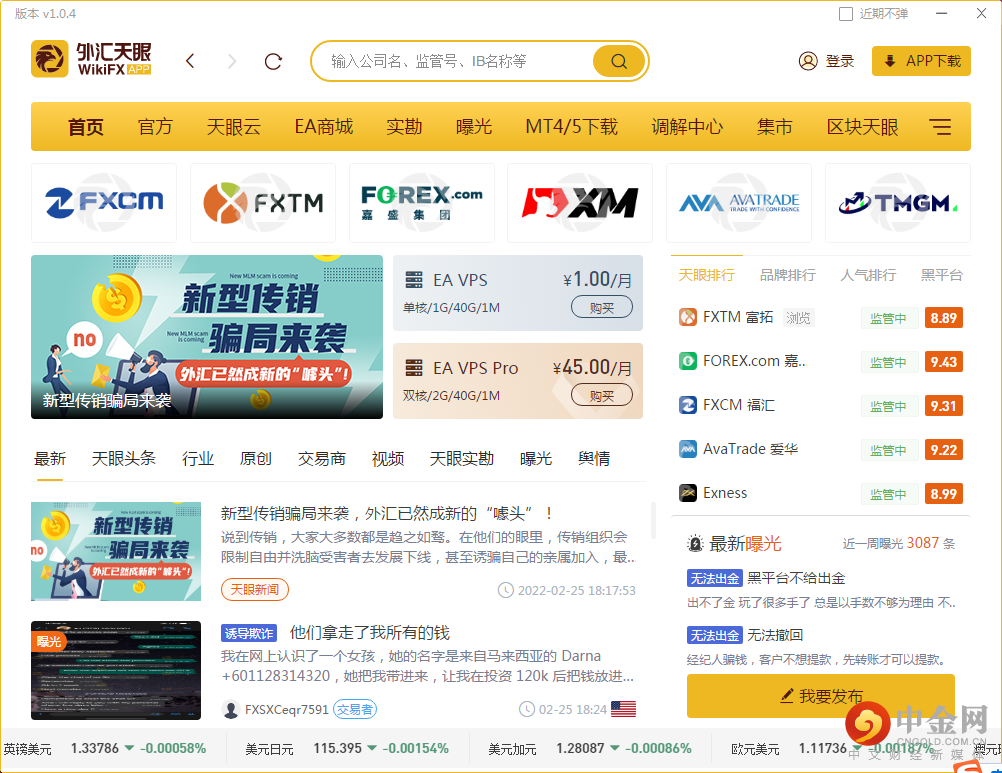Image resolution: width=1002 pixels, height=773 pixels.
Task: Click the EA VPS server icon
Action: click(414, 280)
